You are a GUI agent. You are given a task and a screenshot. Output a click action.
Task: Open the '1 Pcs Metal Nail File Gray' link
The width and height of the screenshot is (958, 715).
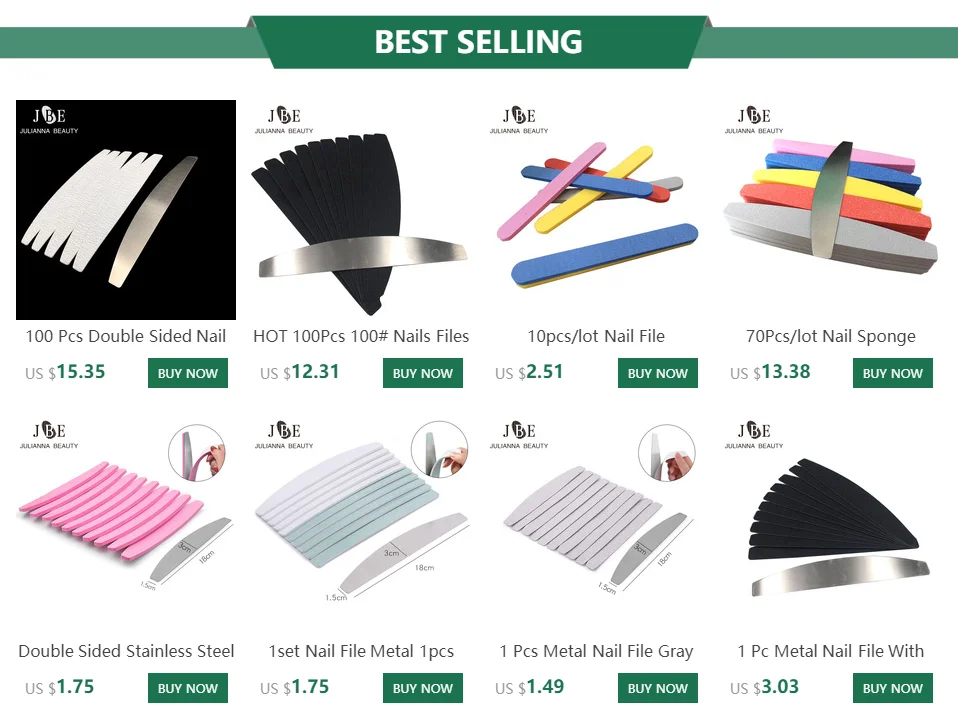click(596, 651)
